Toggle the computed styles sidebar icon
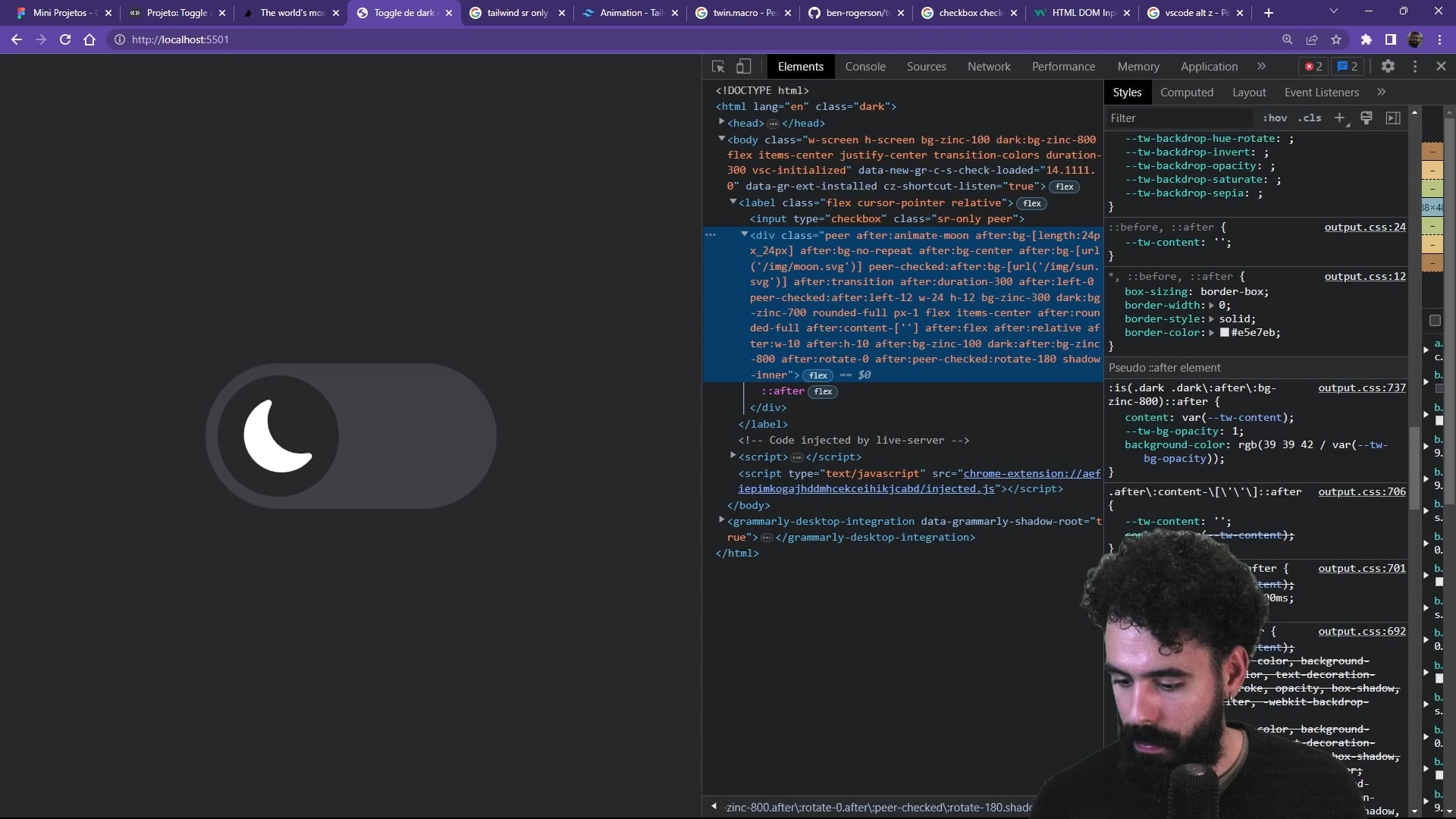Image resolution: width=1456 pixels, height=819 pixels. [x=1393, y=118]
